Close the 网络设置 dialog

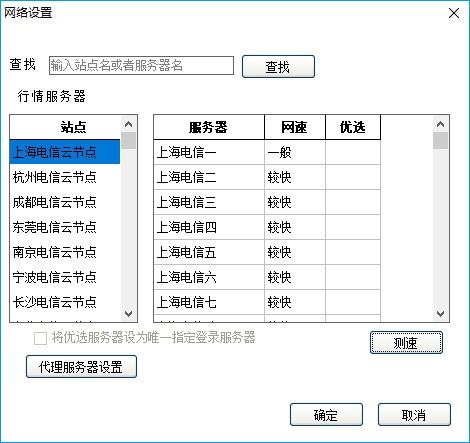(x=454, y=13)
